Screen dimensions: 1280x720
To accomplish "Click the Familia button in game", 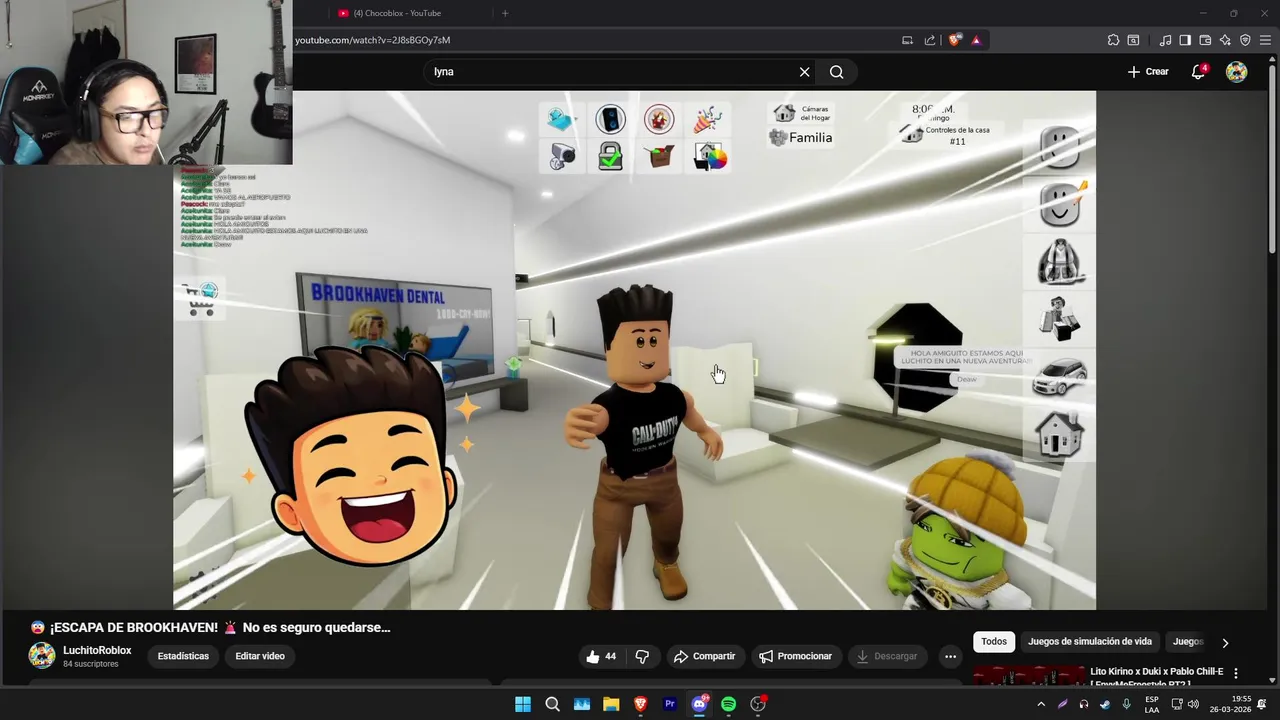I will point(800,138).
